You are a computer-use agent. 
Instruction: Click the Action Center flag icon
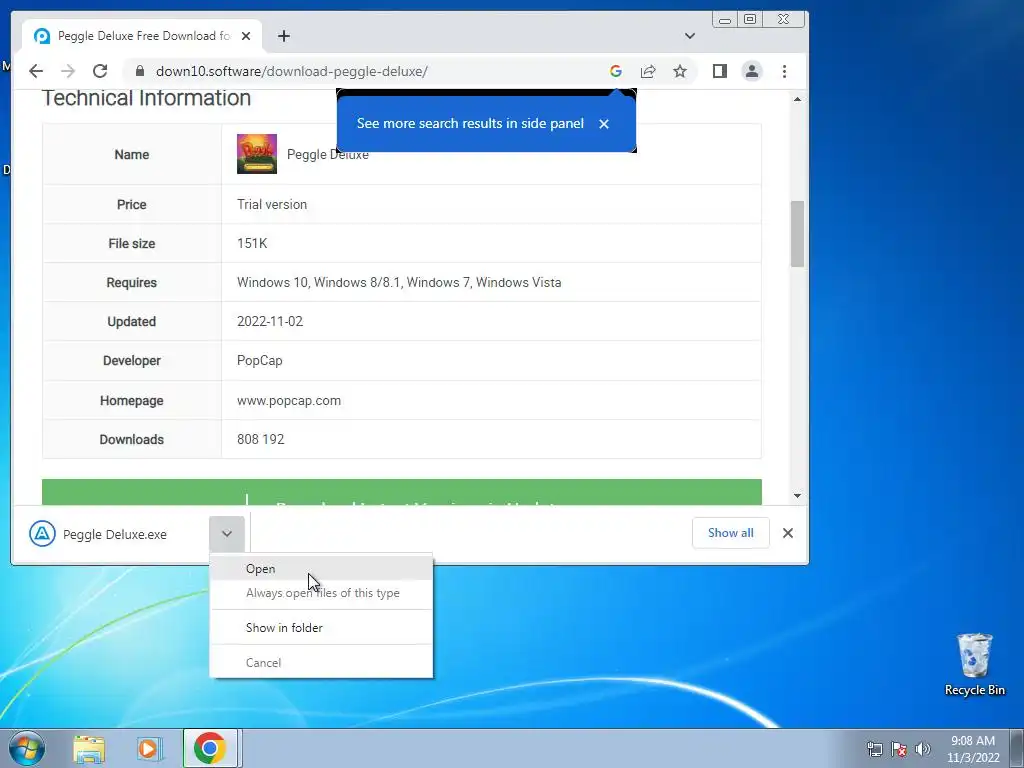(x=899, y=749)
